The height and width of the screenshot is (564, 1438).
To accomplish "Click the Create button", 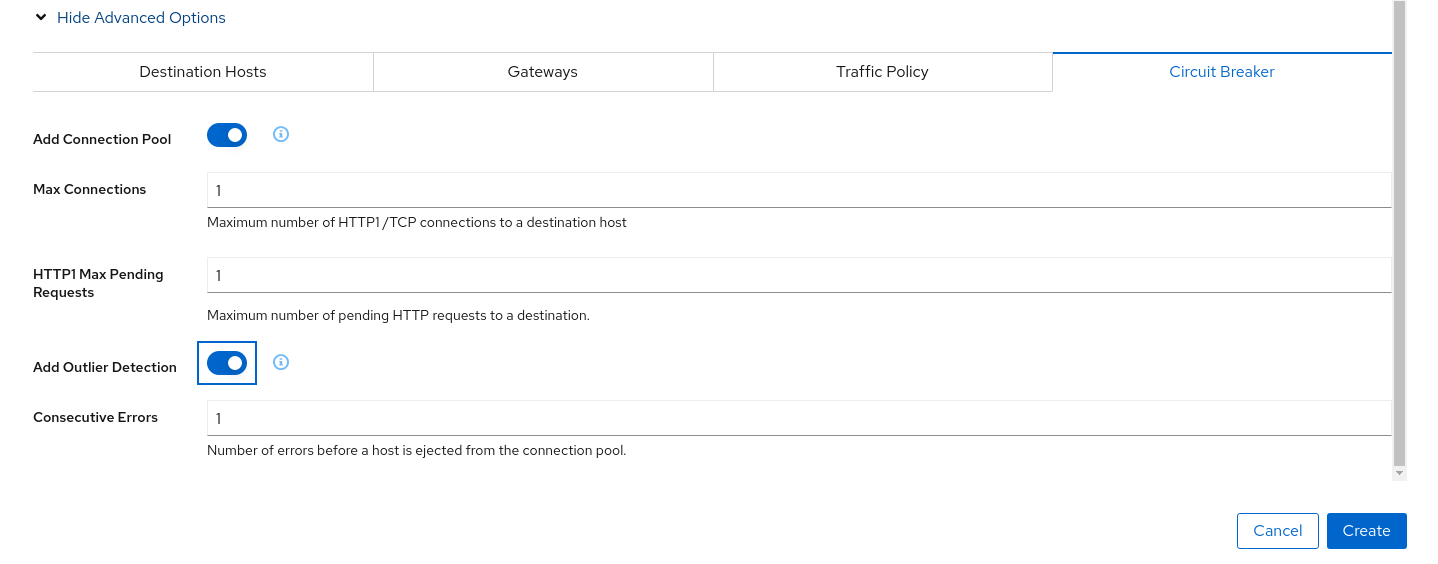I will pos(1366,531).
